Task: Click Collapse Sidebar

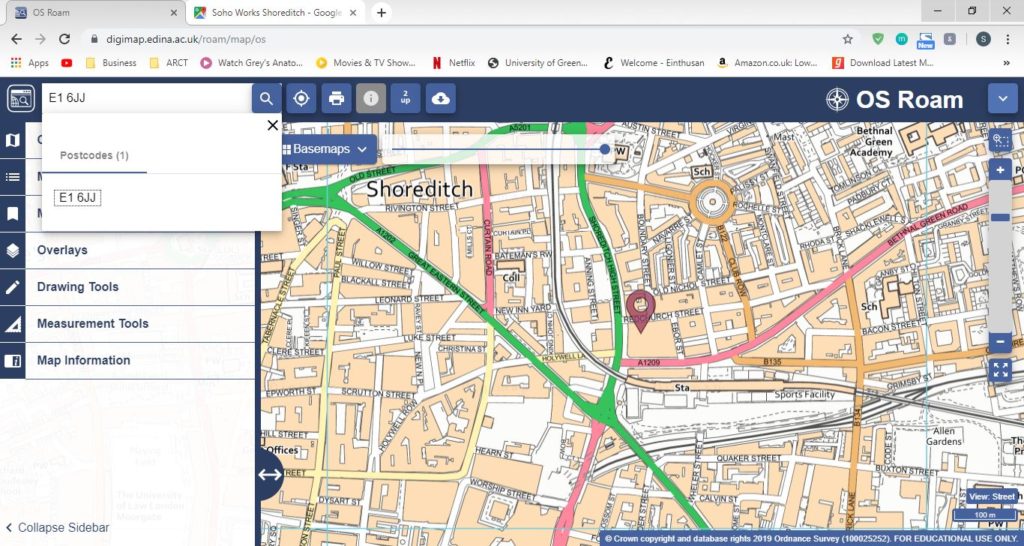Action: click(x=57, y=528)
